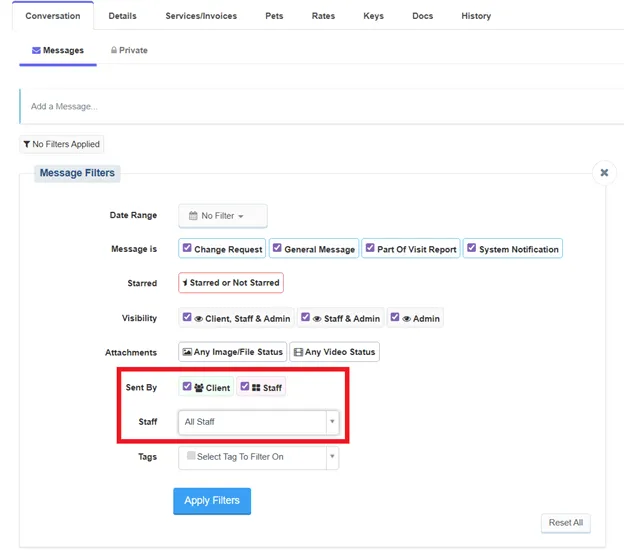Click the Starred label
This screenshot has height=553, width=624.
[x=142, y=283]
